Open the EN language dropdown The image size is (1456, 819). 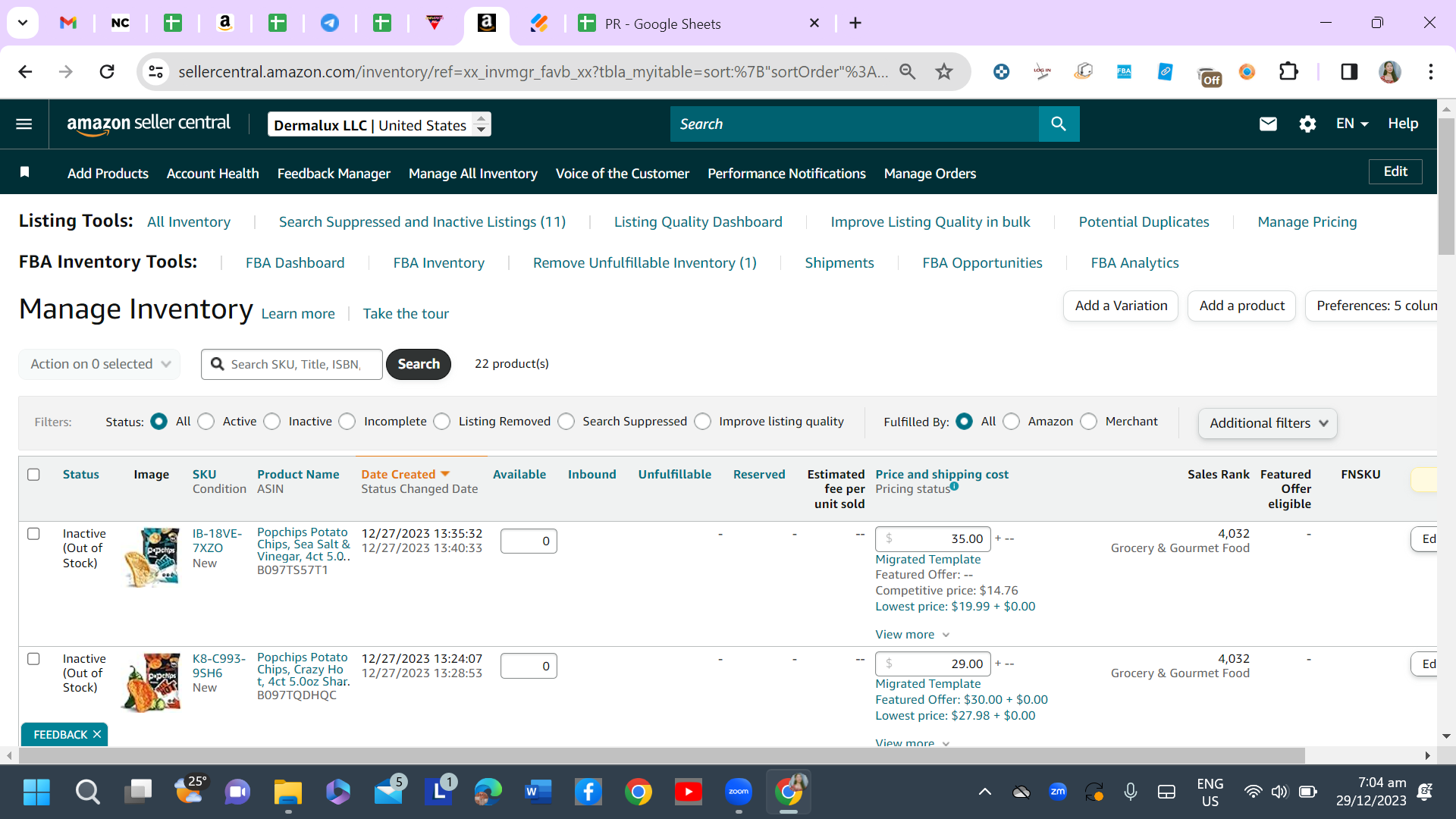point(1352,124)
